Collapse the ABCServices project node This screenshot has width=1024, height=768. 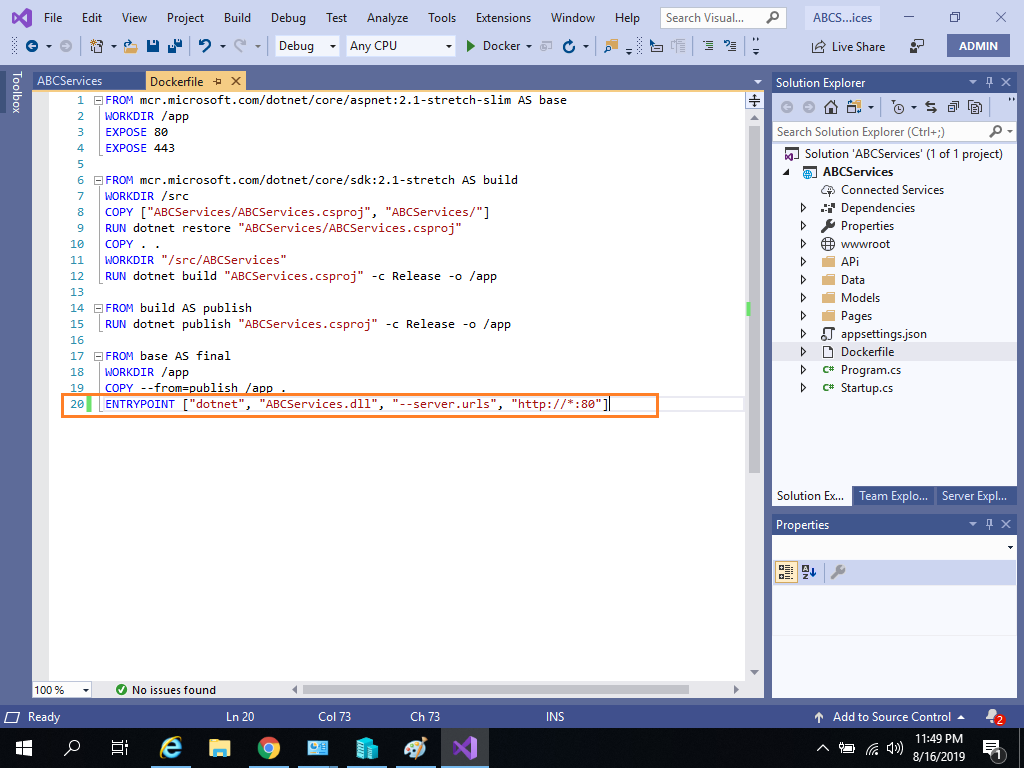tap(786, 172)
